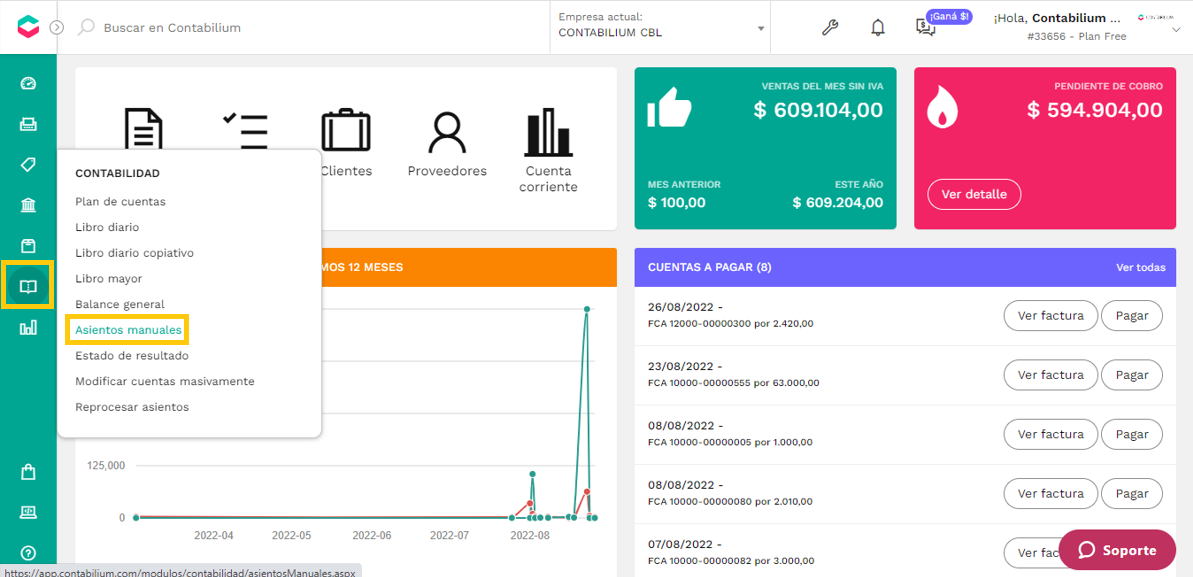The height and width of the screenshot is (577, 1193).
Task: Select Plan de cuentas menu item
Action: click(x=120, y=202)
